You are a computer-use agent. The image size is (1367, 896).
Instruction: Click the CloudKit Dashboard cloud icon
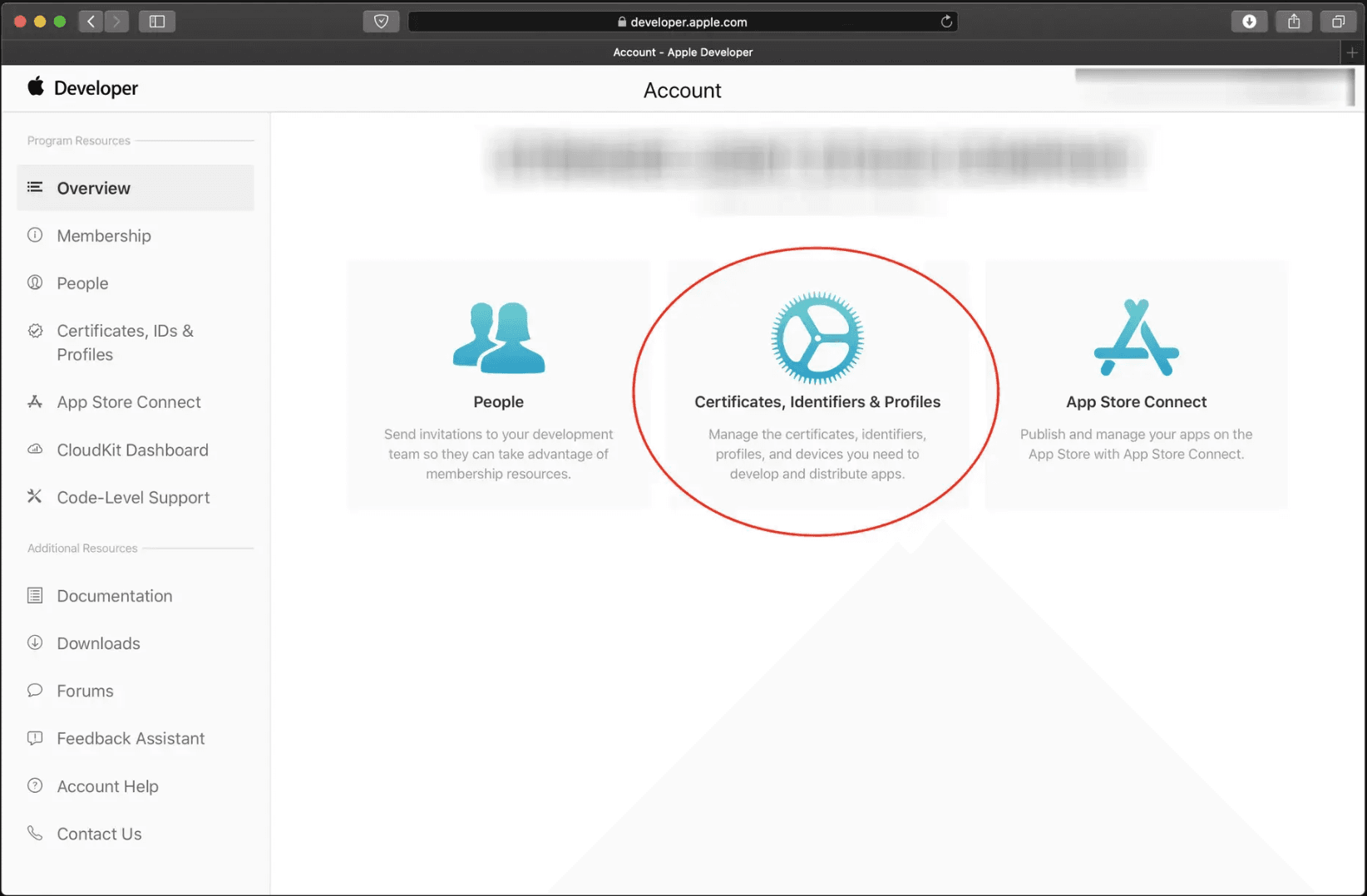pyautogui.click(x=35, y=449)
